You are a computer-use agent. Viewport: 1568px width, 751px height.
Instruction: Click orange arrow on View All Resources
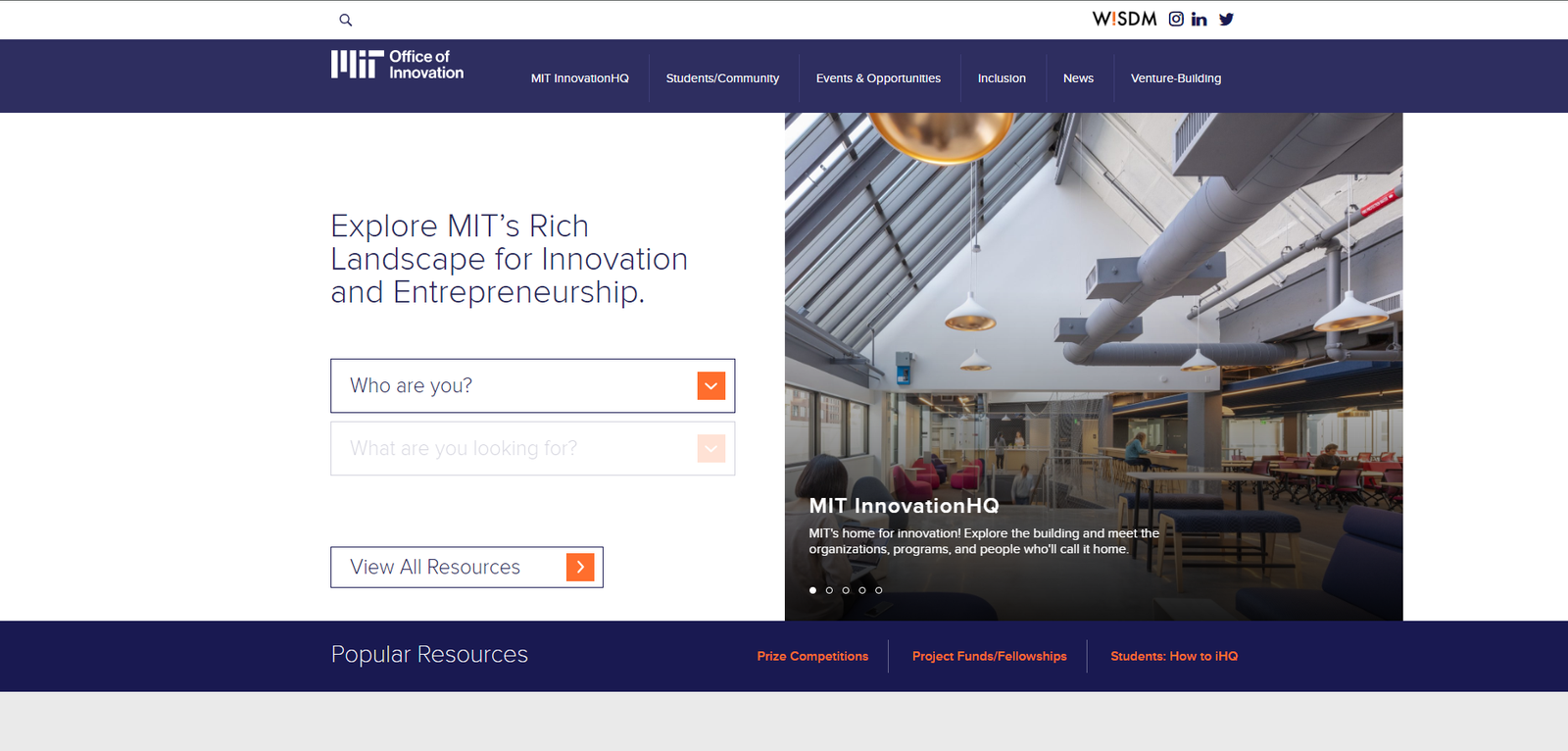pyautogui.click(x=580, y=567)
